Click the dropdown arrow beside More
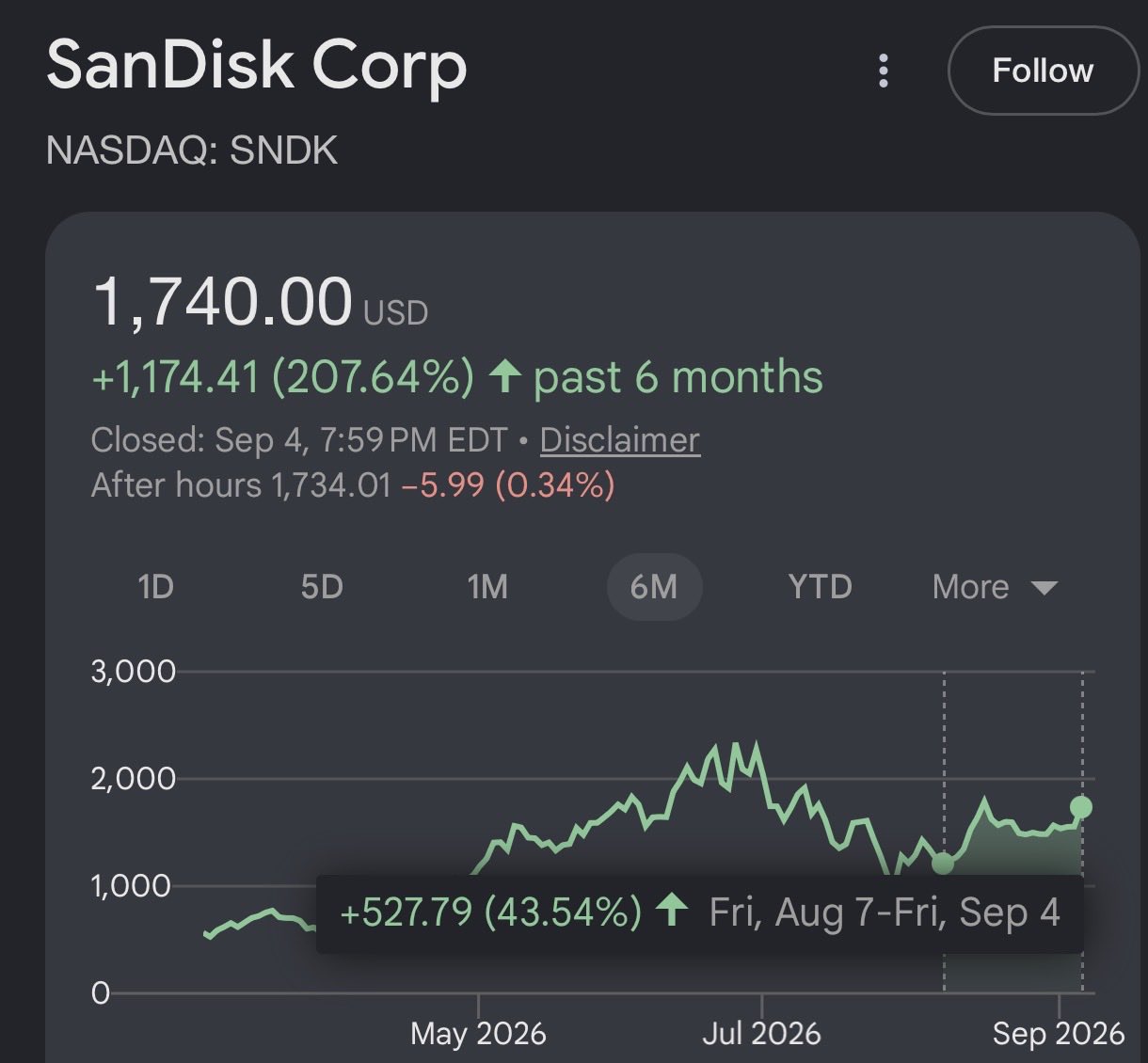1148x1063 pixels. pos(1044,589)
